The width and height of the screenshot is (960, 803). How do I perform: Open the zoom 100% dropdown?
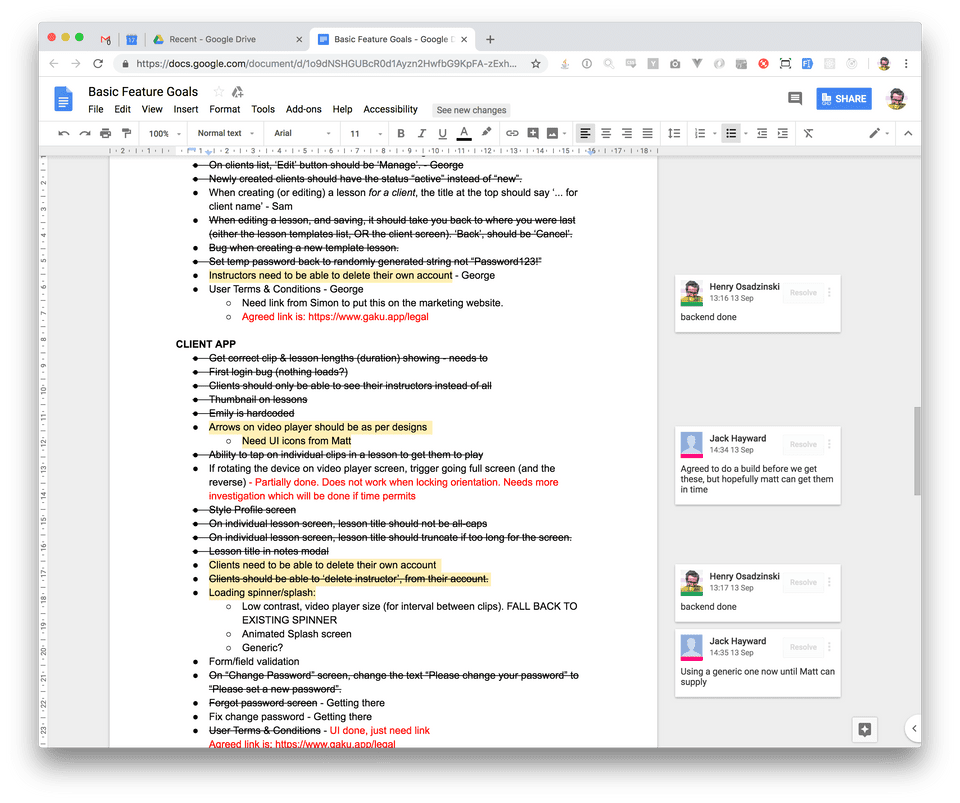pyautogui.click(x=163, y=133)
